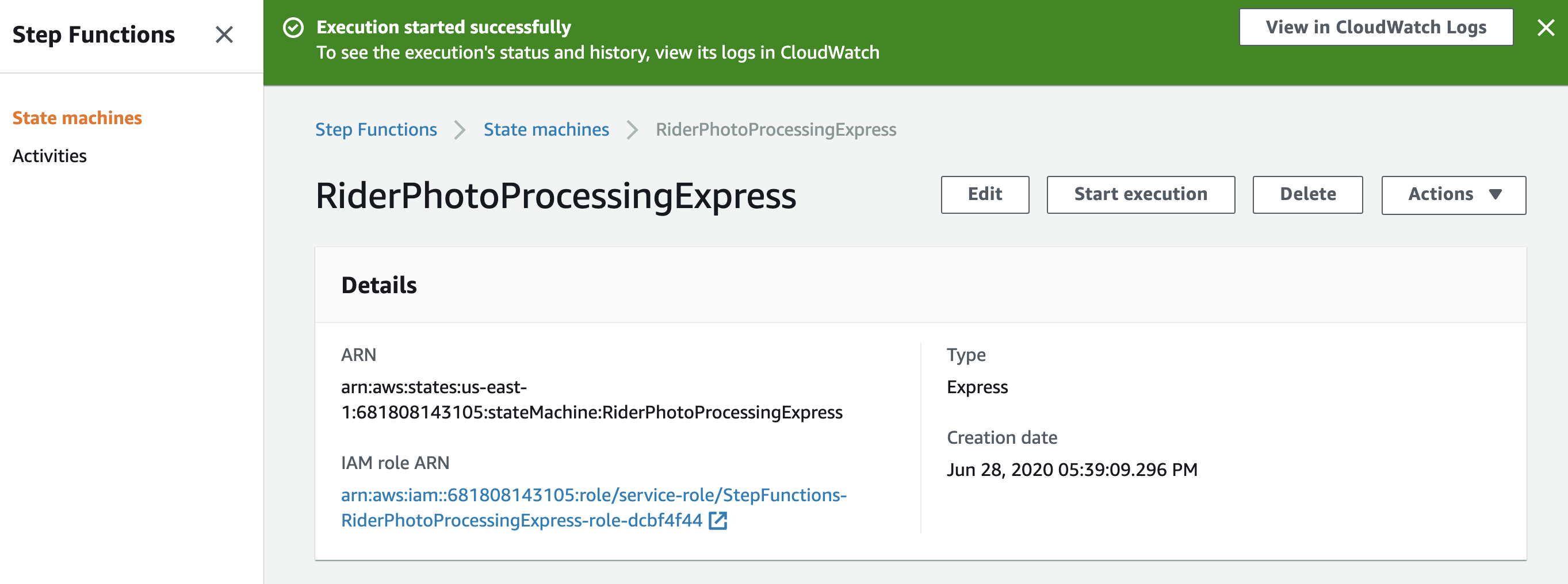Dismiss the green success banner
1568x584 pixels.
tap(1546, 28)
